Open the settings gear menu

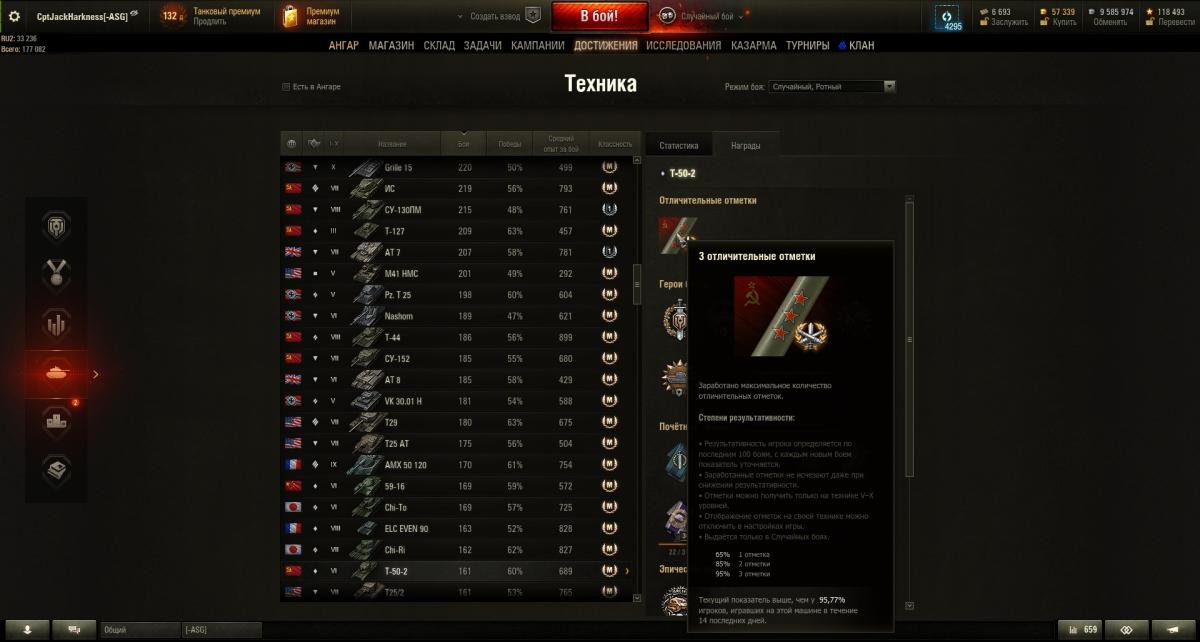(14, 16)
